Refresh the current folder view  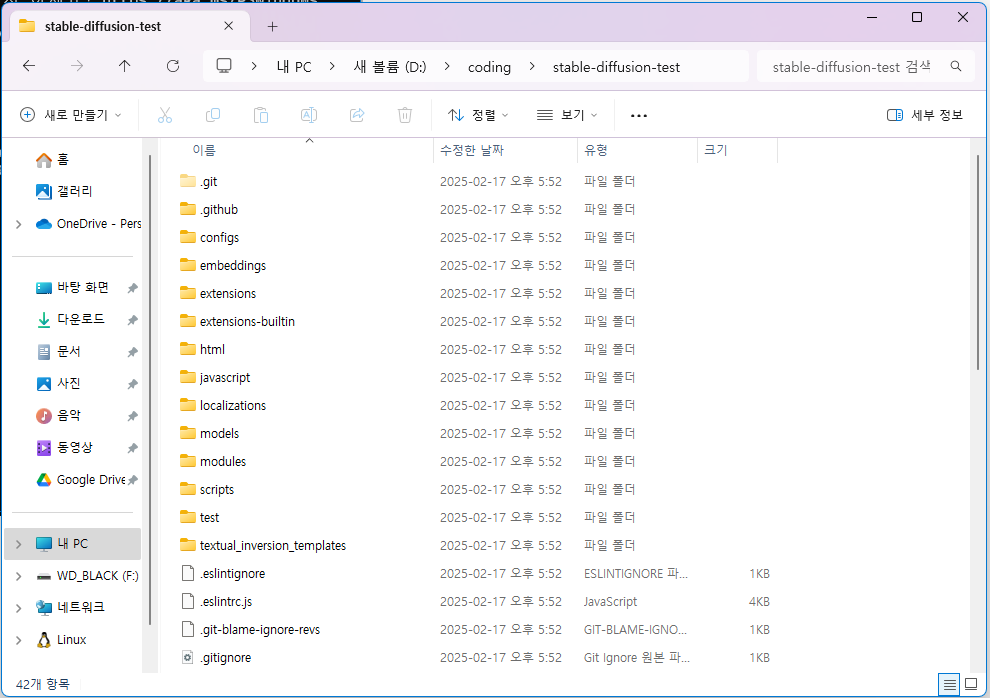173,66
